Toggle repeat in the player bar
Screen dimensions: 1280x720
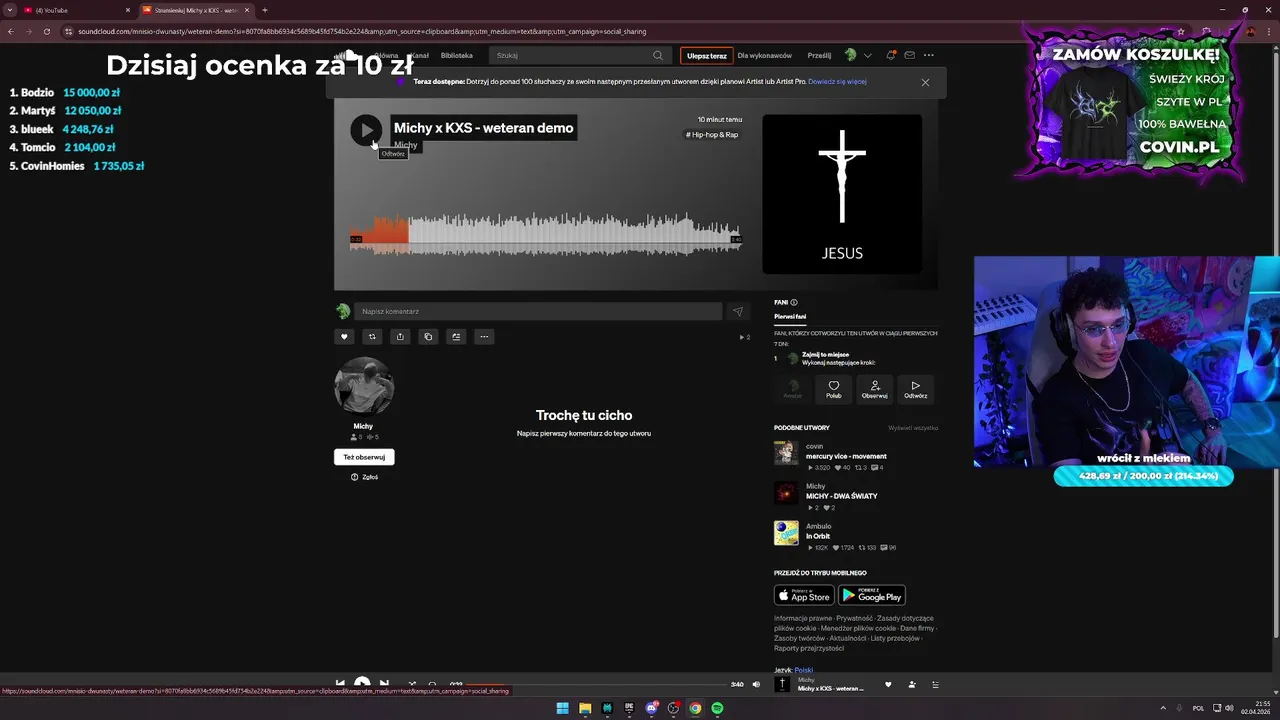(433, 685)
